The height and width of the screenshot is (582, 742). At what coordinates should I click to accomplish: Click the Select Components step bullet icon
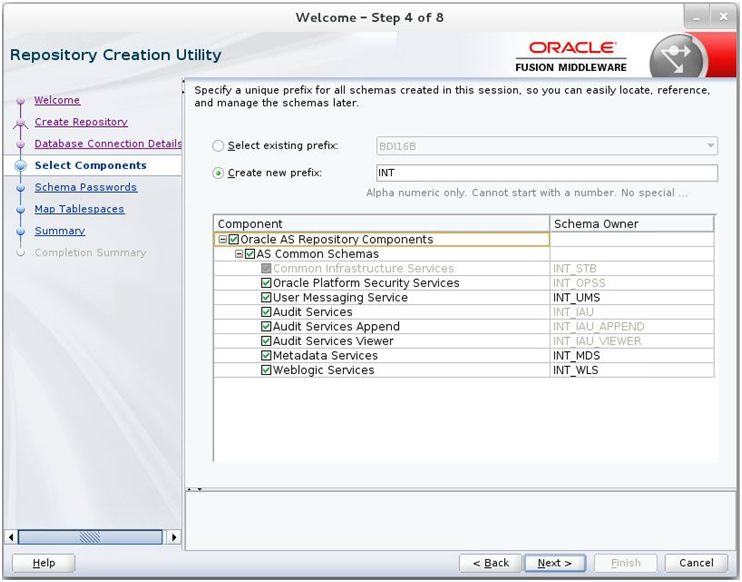(20, 166)
